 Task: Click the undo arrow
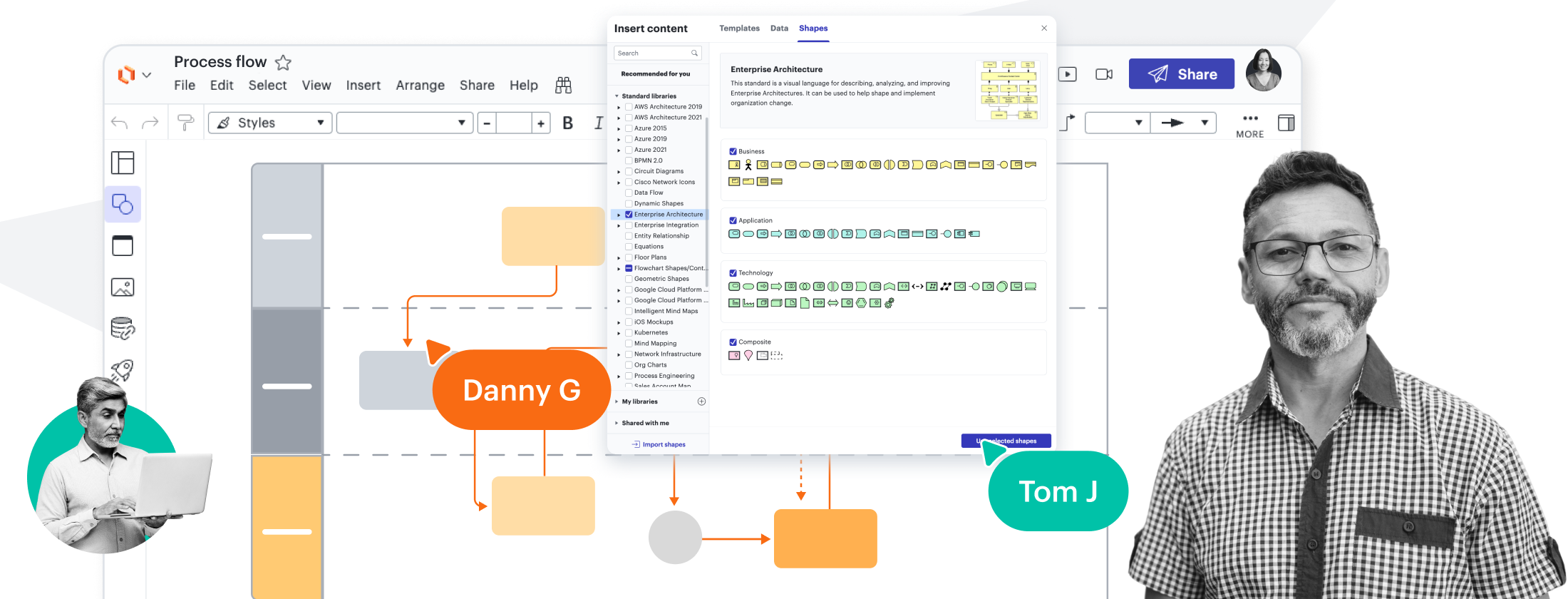tap(120, 123)
